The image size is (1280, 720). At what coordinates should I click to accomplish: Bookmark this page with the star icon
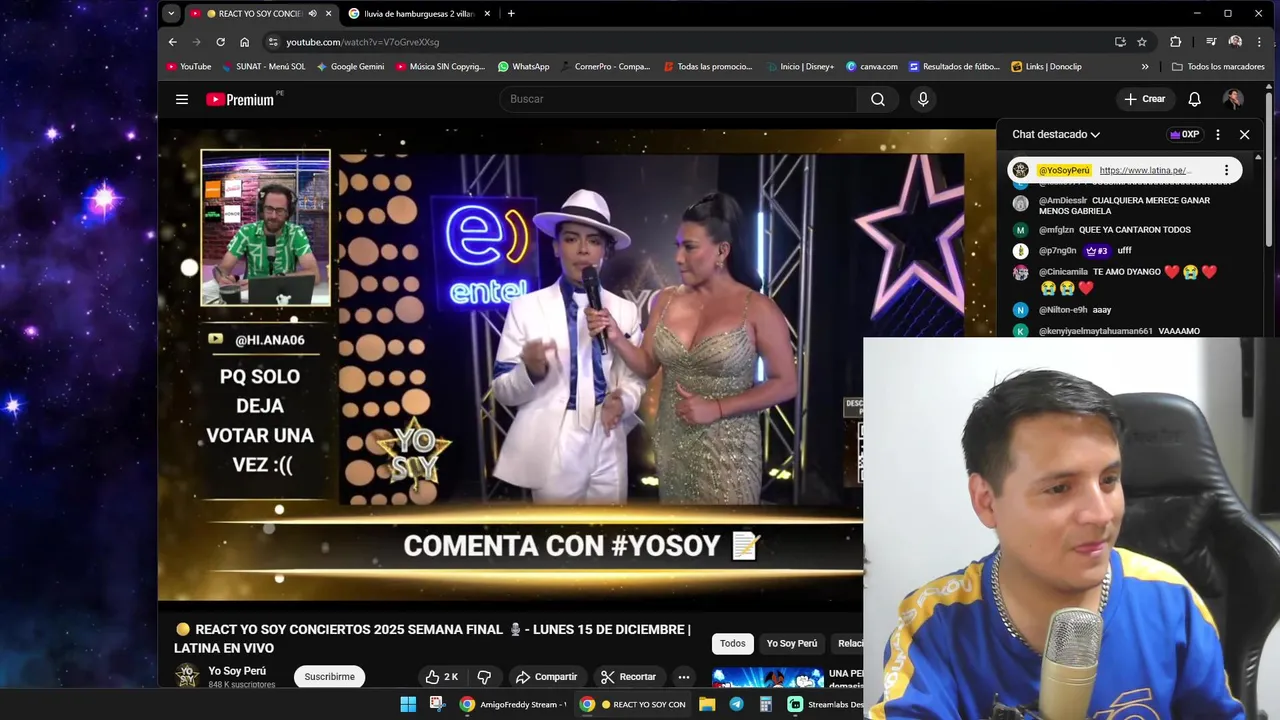[x=1142, y=42]
